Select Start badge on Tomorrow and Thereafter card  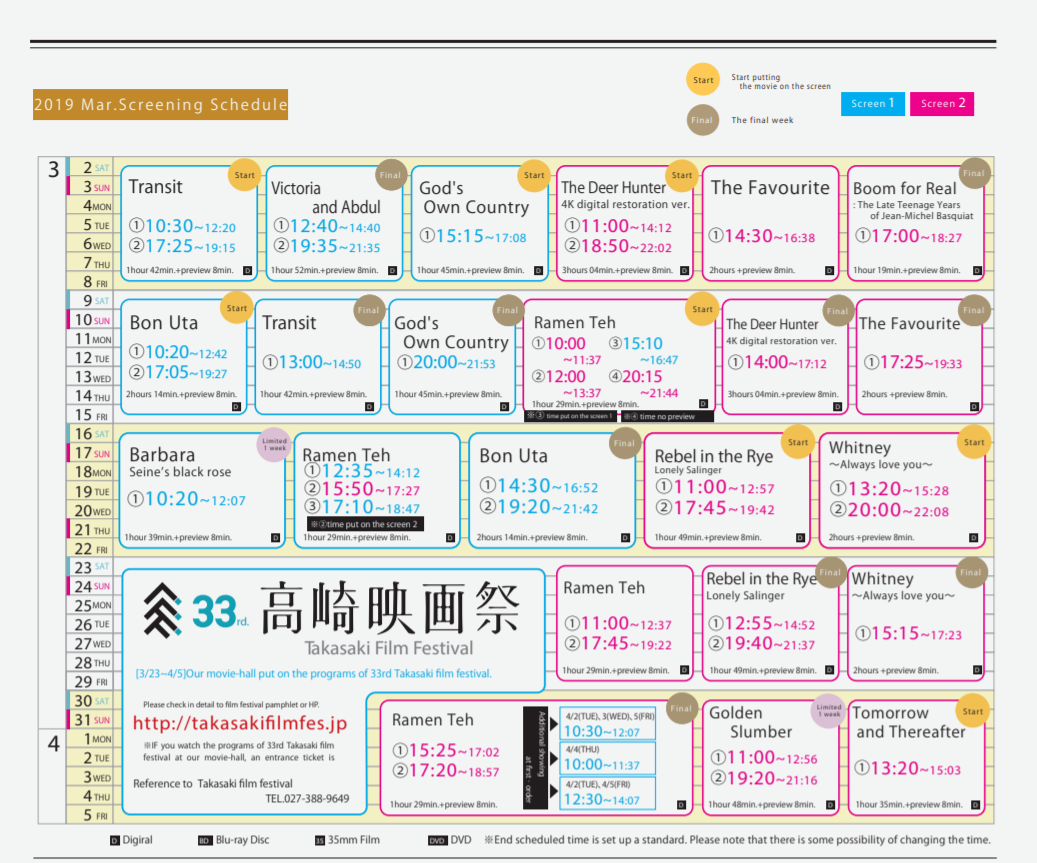point(972,712)
